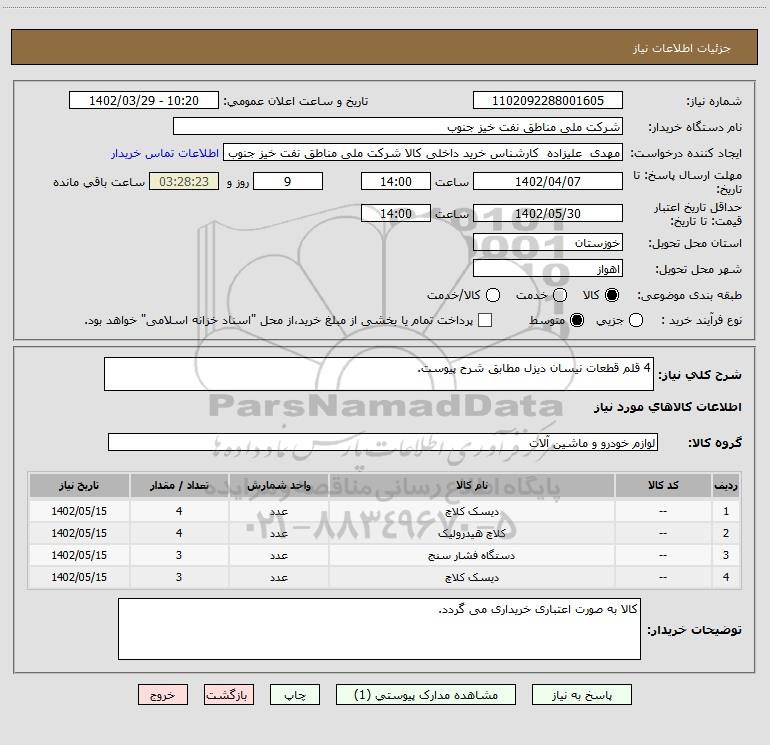Click the تعداد / مقدار column header
This screenshot has height=745, width=770.
[179, 485]
